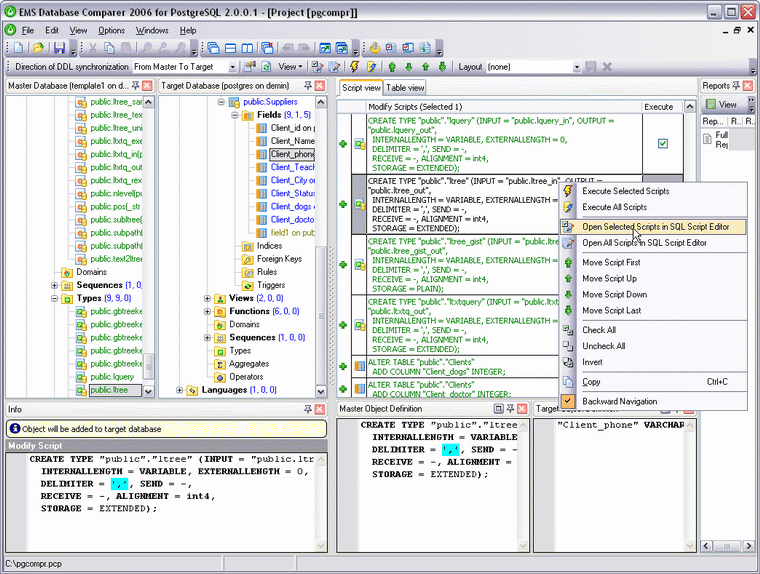
Task: Click the refresh icon left of the View button
Action: point(266,67)
